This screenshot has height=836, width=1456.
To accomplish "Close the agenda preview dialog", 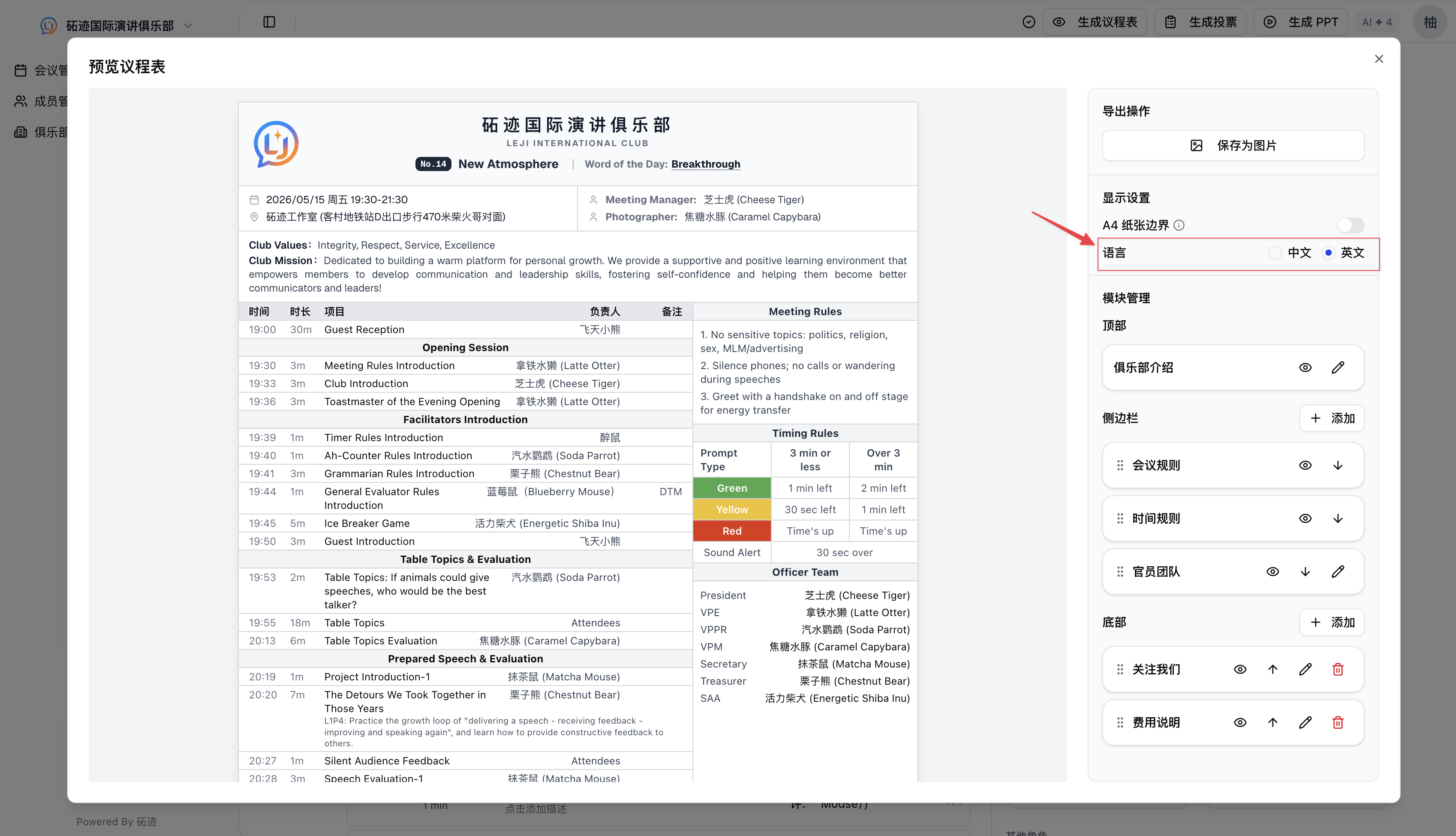I will tap(1378, 59).
